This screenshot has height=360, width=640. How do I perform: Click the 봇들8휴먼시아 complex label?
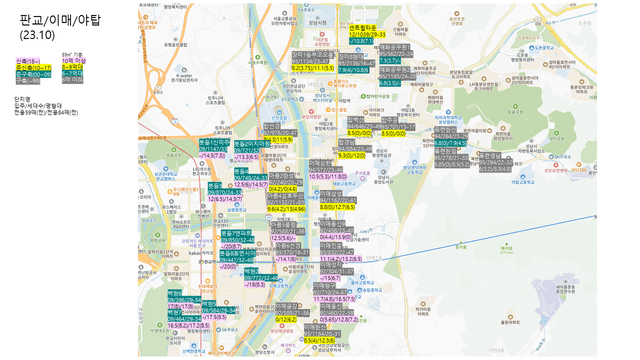pyautogui.click(x=238, y=253)
